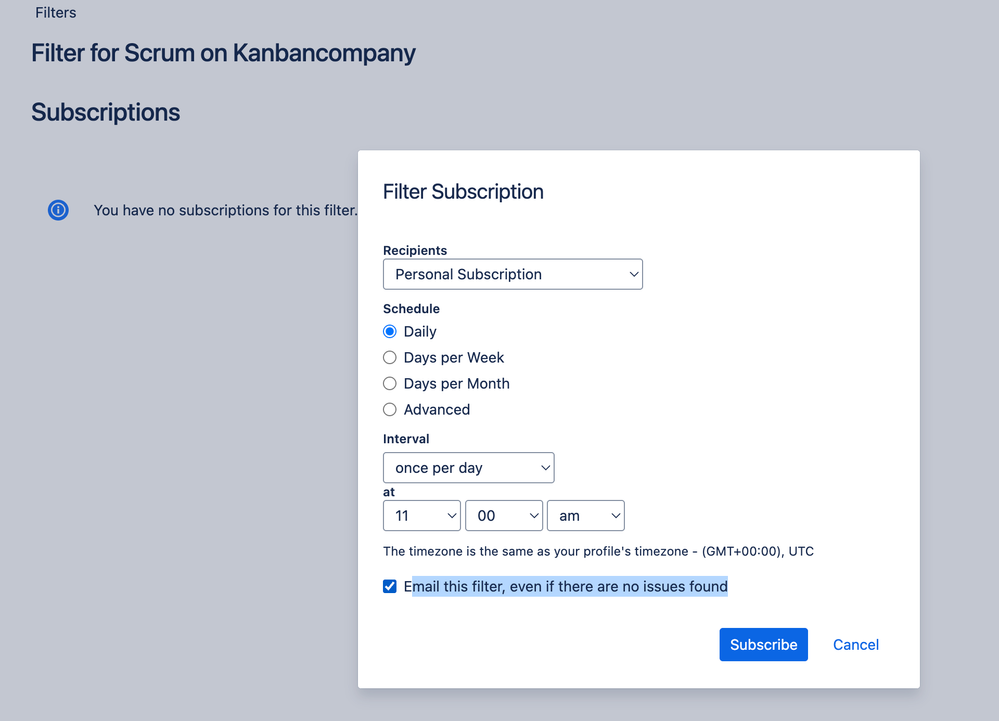Viewport: 999px width, 721px height.
Task: Select the Advanced schedule option
Action: click(390, 410)
